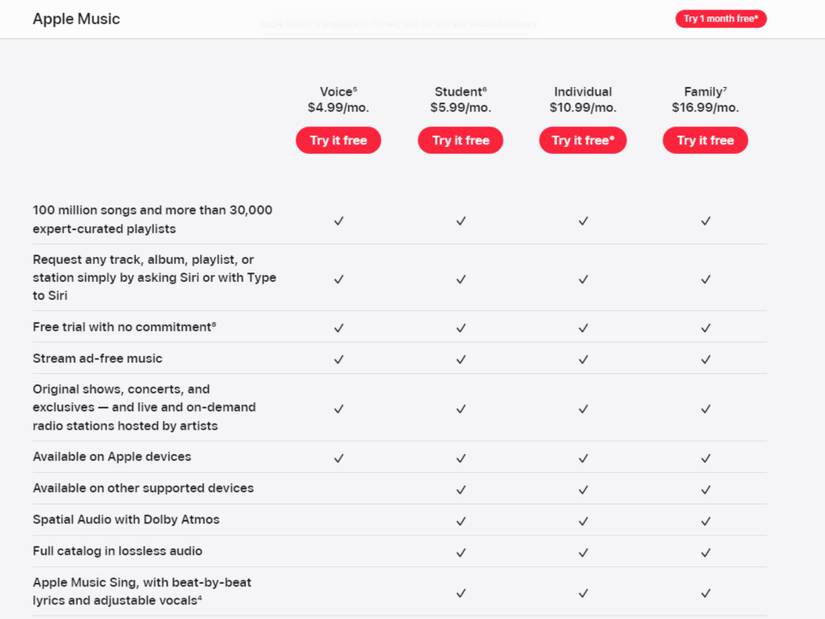Click 'Available on Apple devices' text
Image resolution: width=825 pixels, height=619 pixels.
pos(112,457)
